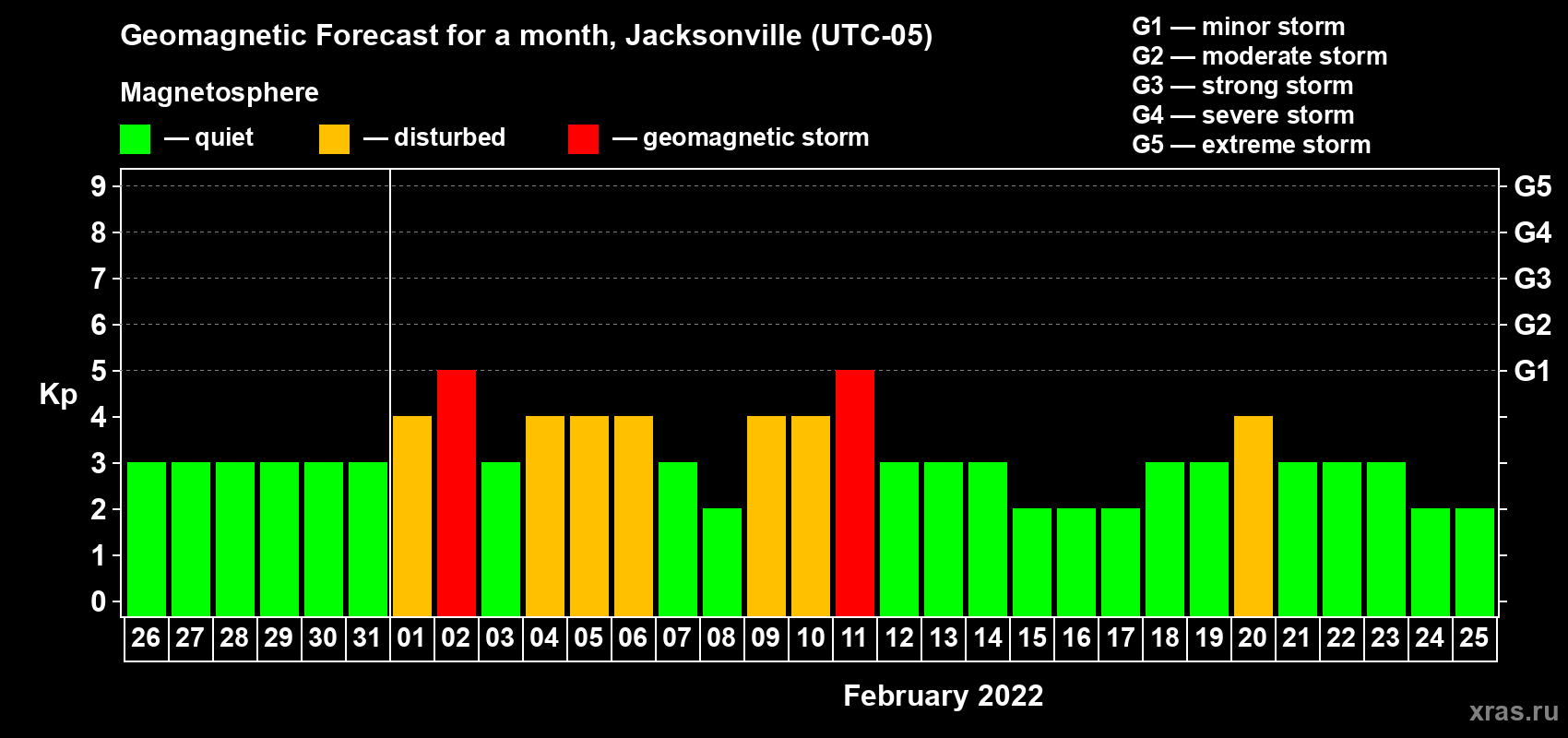Select the red bar for day 02
This screenshot has height=738, width=1568.
(457, 493)
